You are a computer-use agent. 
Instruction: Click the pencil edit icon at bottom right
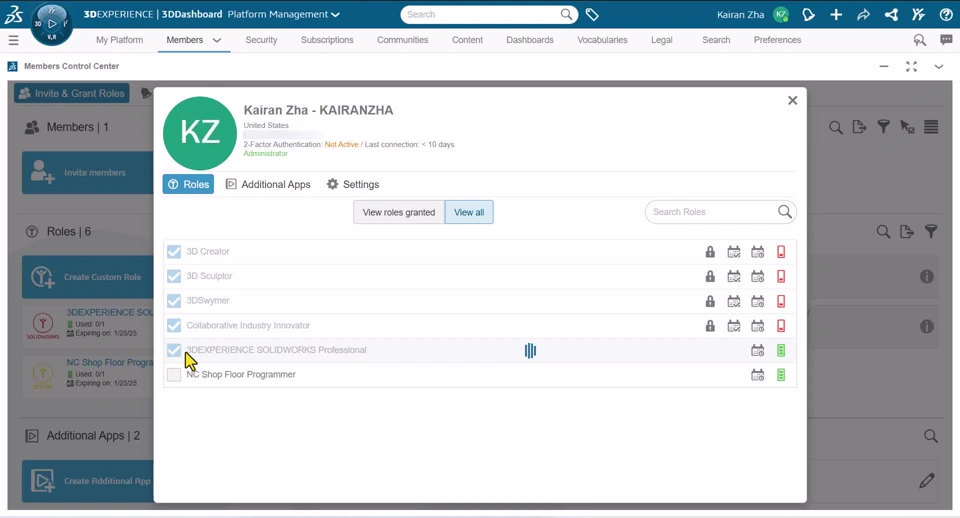926,481
